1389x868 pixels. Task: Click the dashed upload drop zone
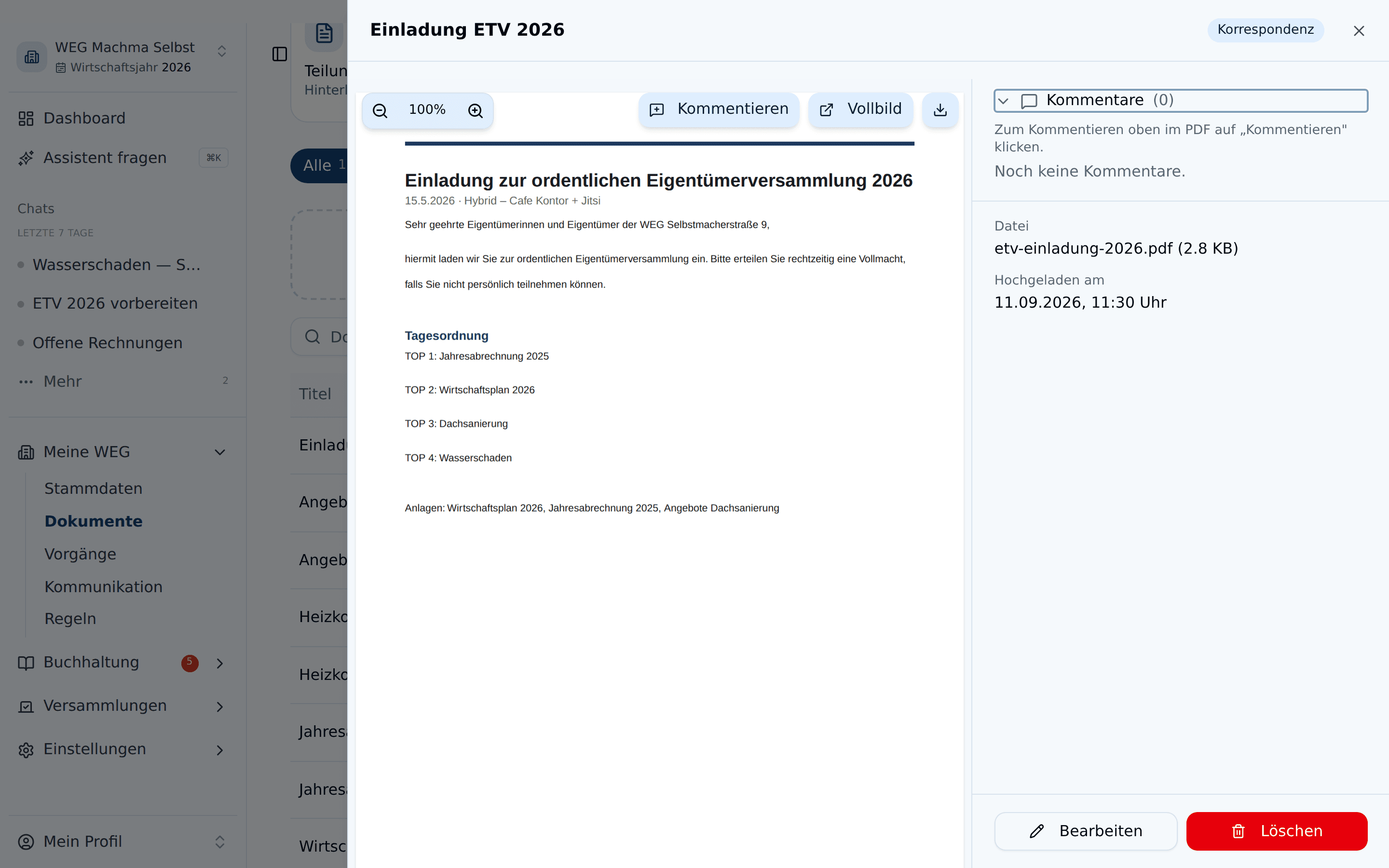coord(319,254)
